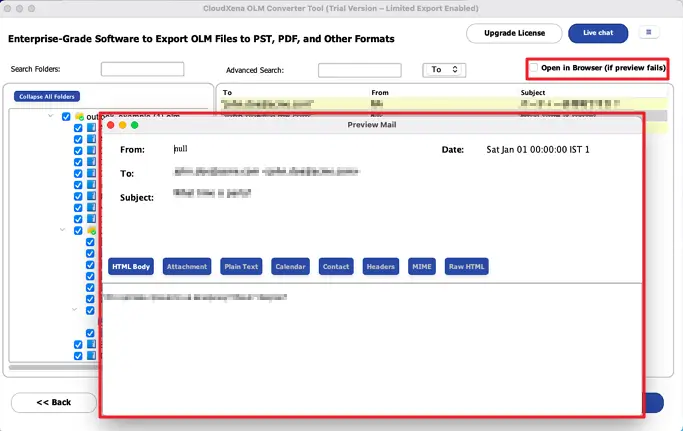The height and width of the screenshot is (431, 683).
Task: Show the Plain Text view
Action: coord(241,267)
